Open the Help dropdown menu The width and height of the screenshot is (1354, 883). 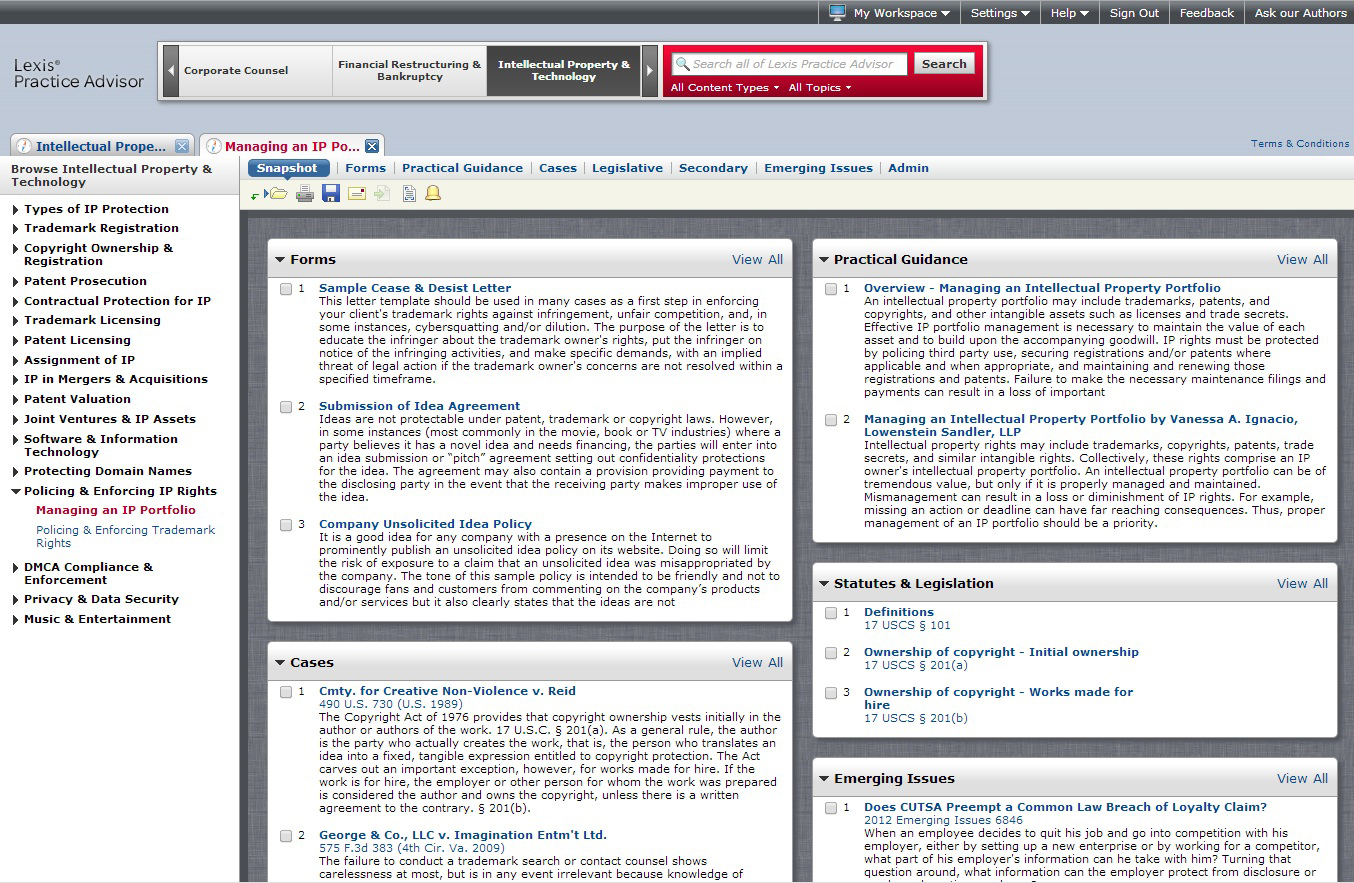[x=1070, y=13]
